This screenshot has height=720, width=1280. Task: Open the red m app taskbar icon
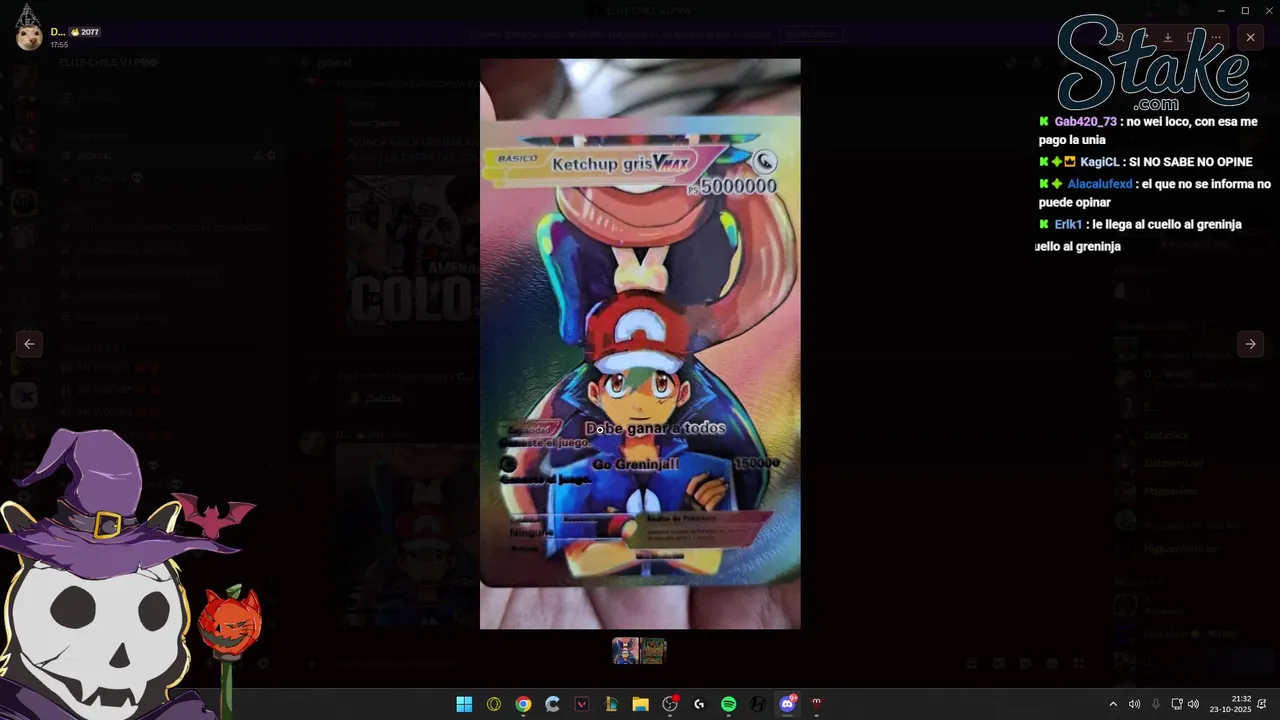(817, 704)
